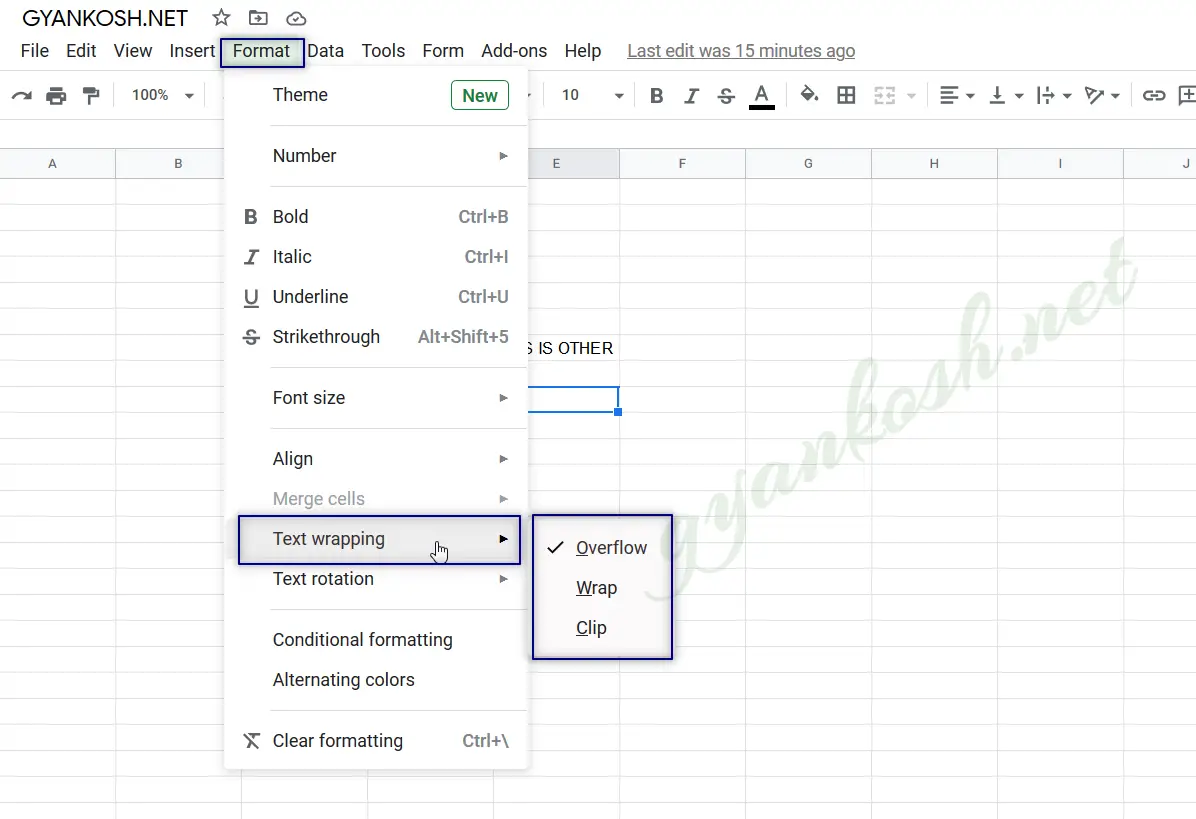The image size is (1196, 819).
Task: Open the Form menu
Action: (x=443, y=51)
